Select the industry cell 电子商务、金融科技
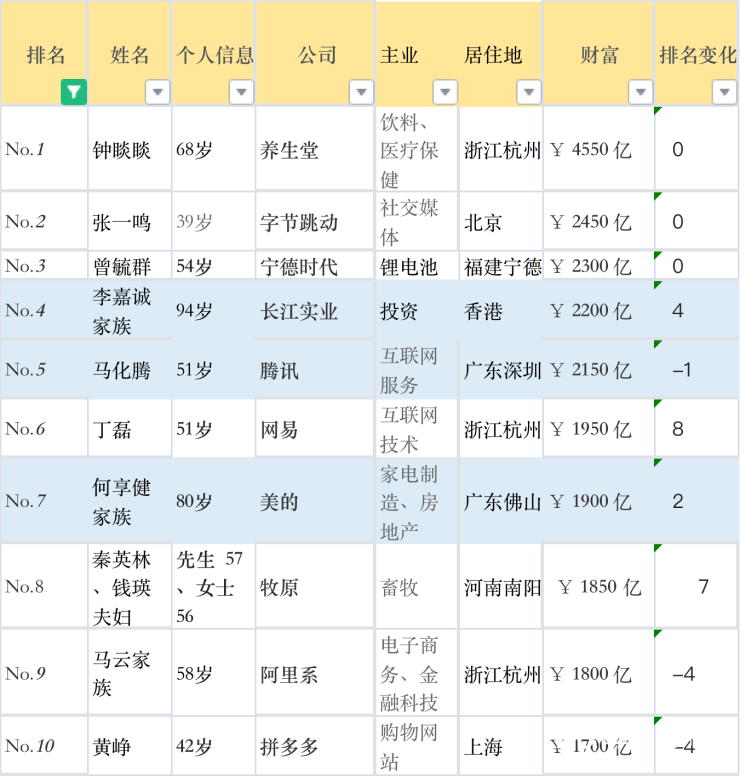 [417, 673]
